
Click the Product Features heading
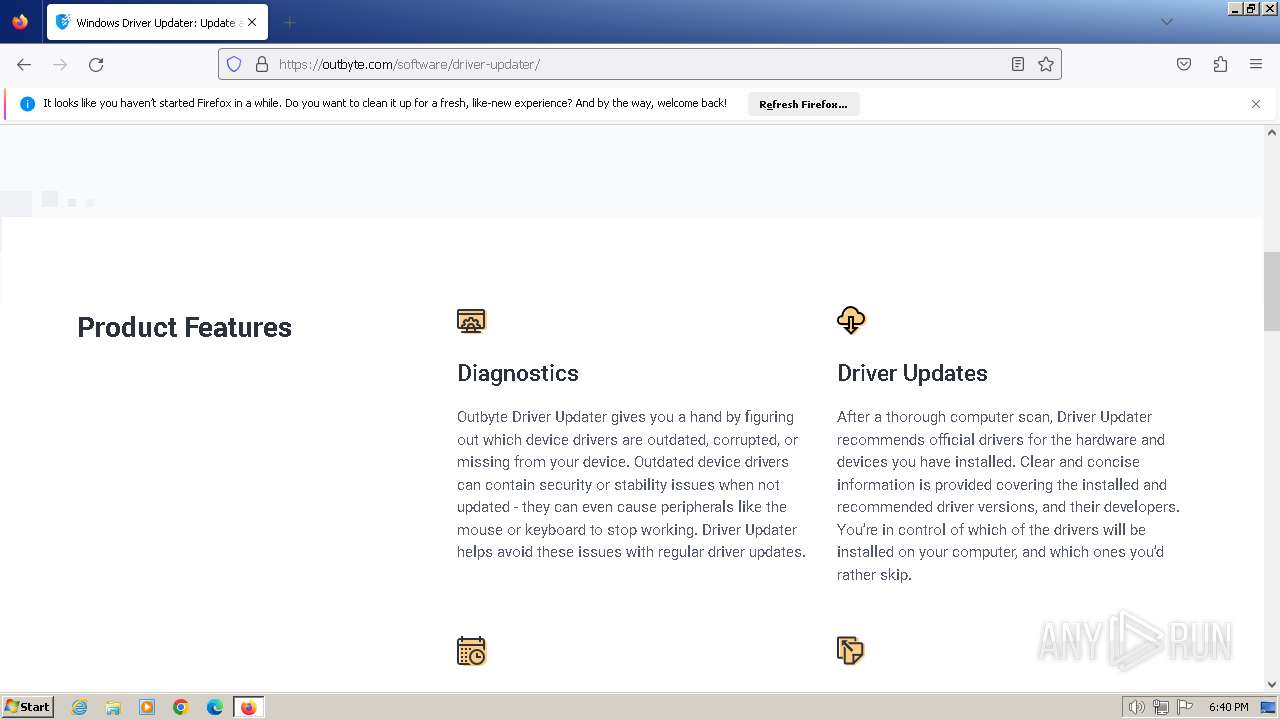point(185,327)
